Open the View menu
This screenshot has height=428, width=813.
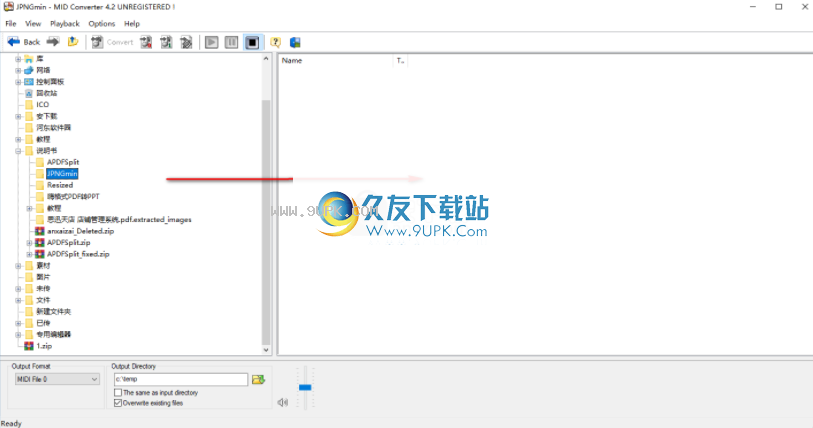[x=33, y=23]
